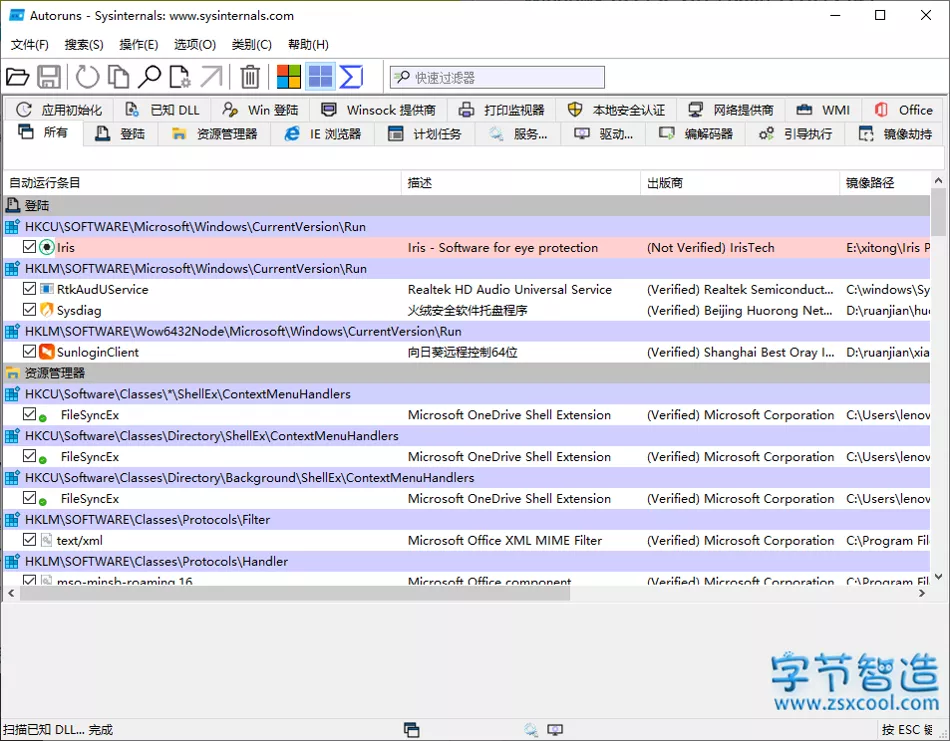Open the 文件(F) menu
This screenshot has height=741, width=950.
pos(30,44)
